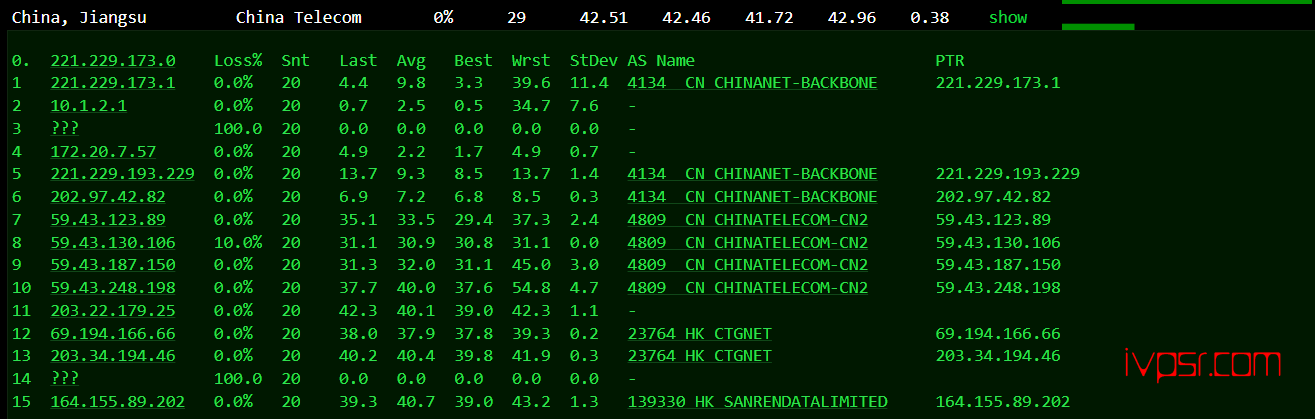
Task: Open AS 4809 CHINATELECOM-CN2 link in hop 8
Action: click(748, 243)
